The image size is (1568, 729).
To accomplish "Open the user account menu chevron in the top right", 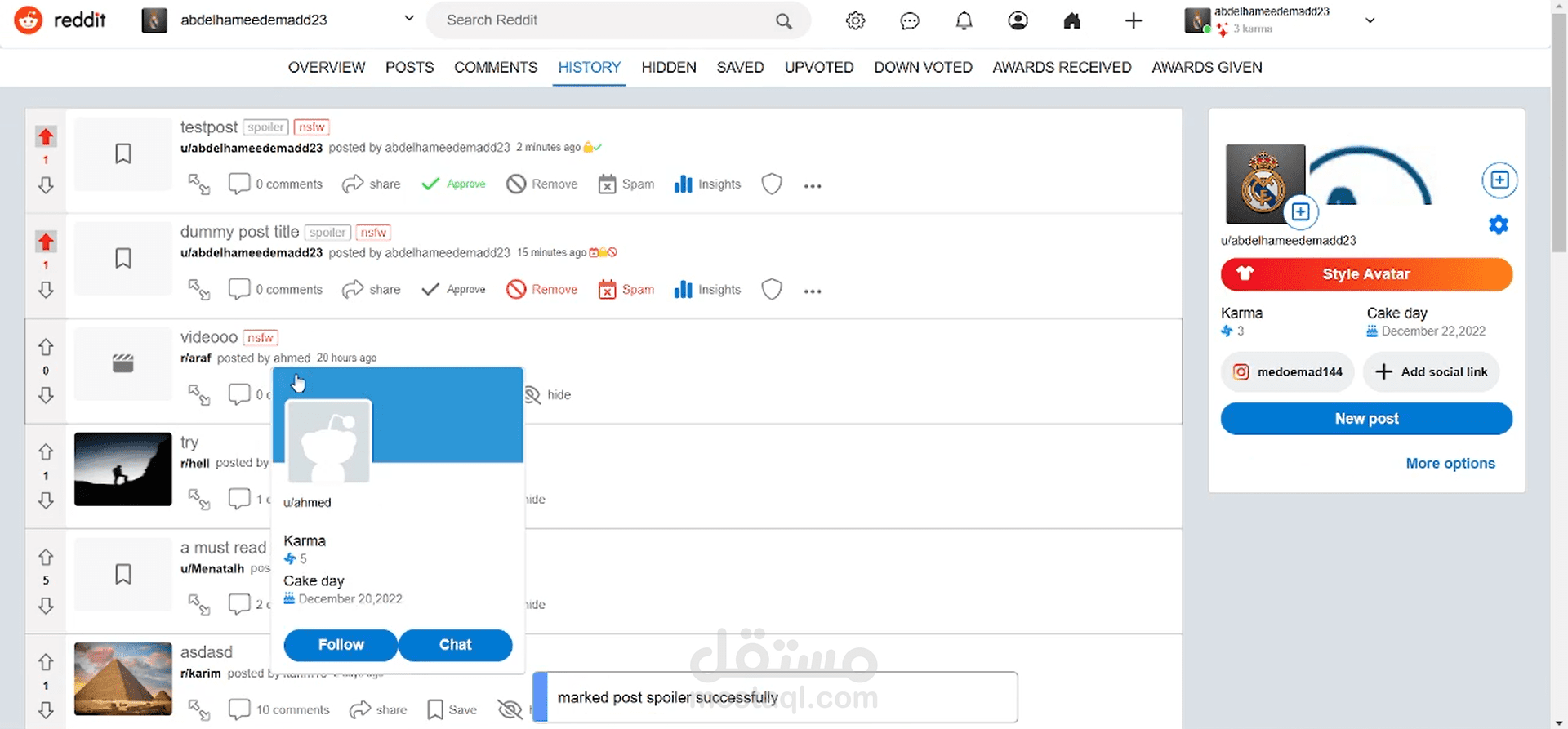I will 1370,20.
